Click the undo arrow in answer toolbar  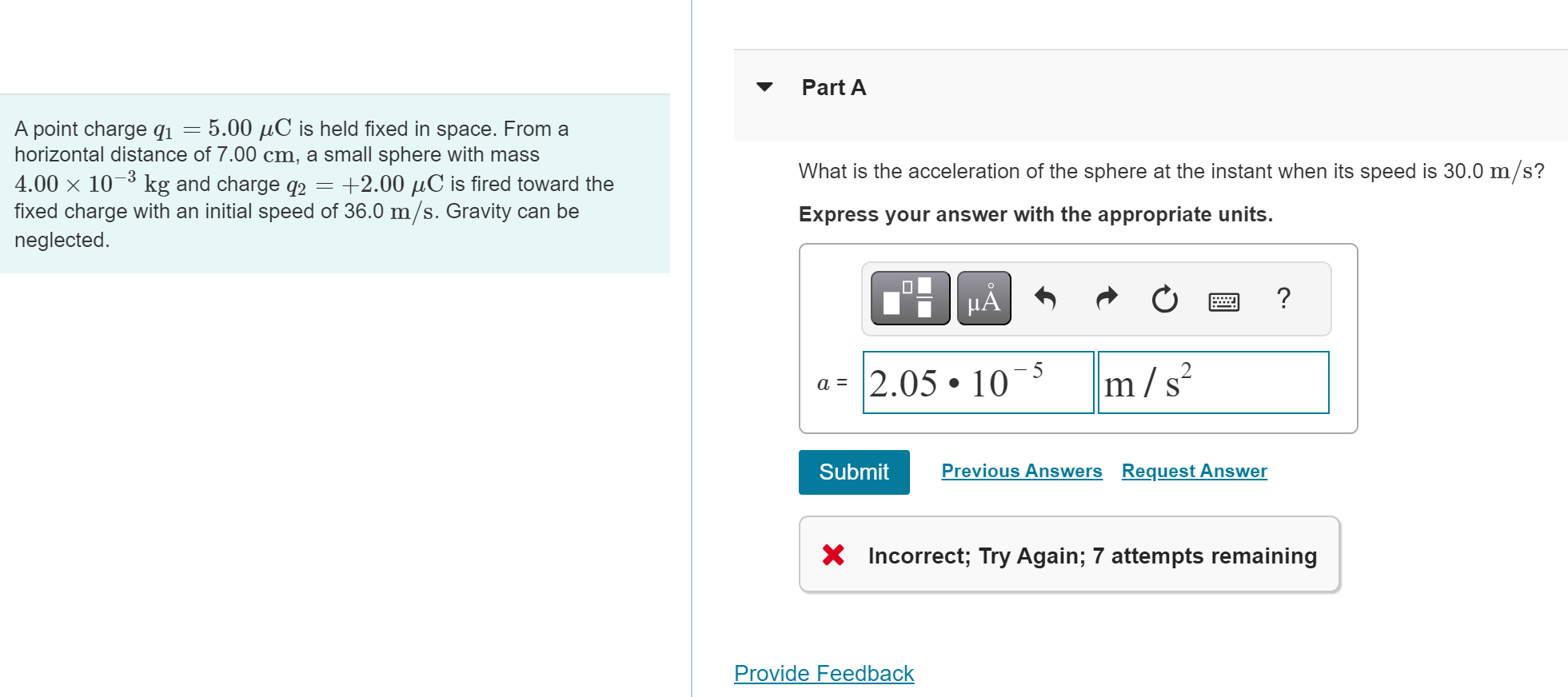(x=1046, y=298)
